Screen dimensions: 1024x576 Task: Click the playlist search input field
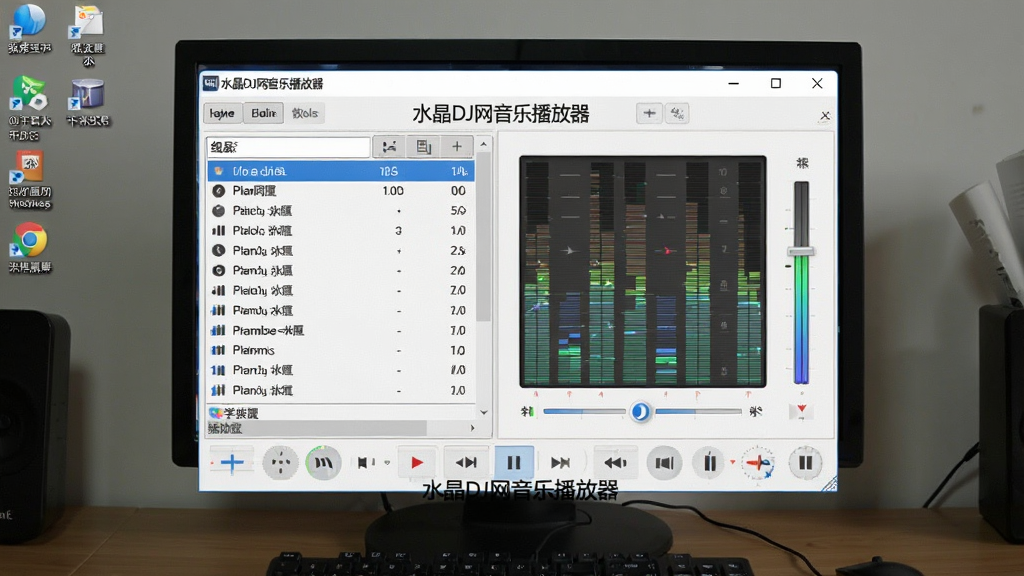288,147
